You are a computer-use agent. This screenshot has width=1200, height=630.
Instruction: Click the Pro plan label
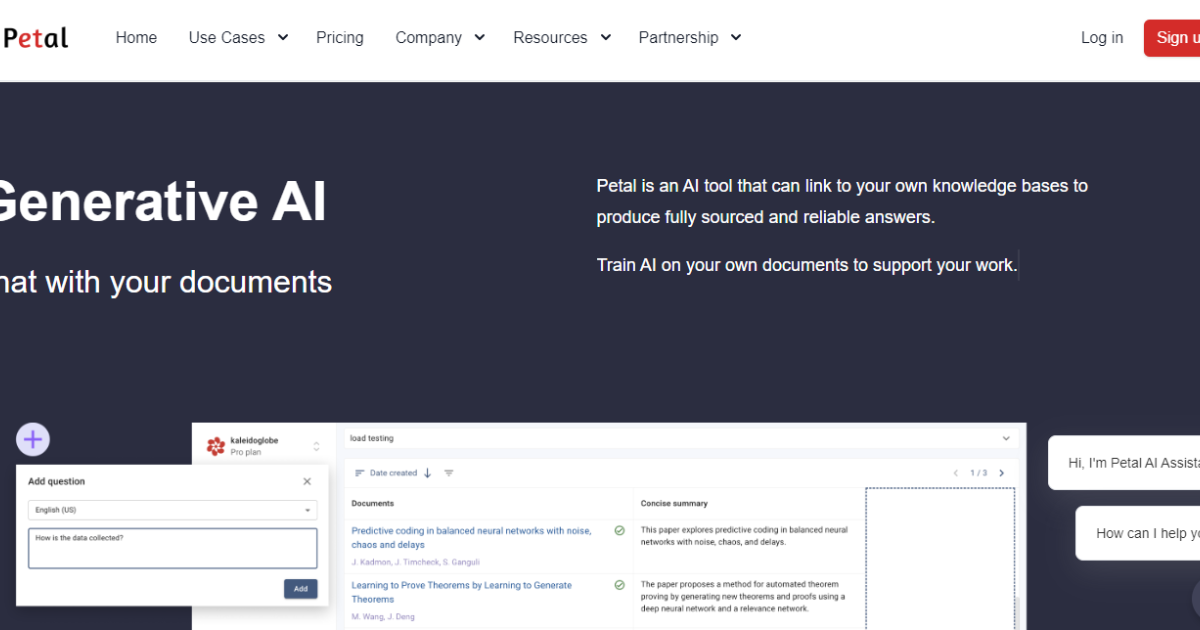coord(247,452)
